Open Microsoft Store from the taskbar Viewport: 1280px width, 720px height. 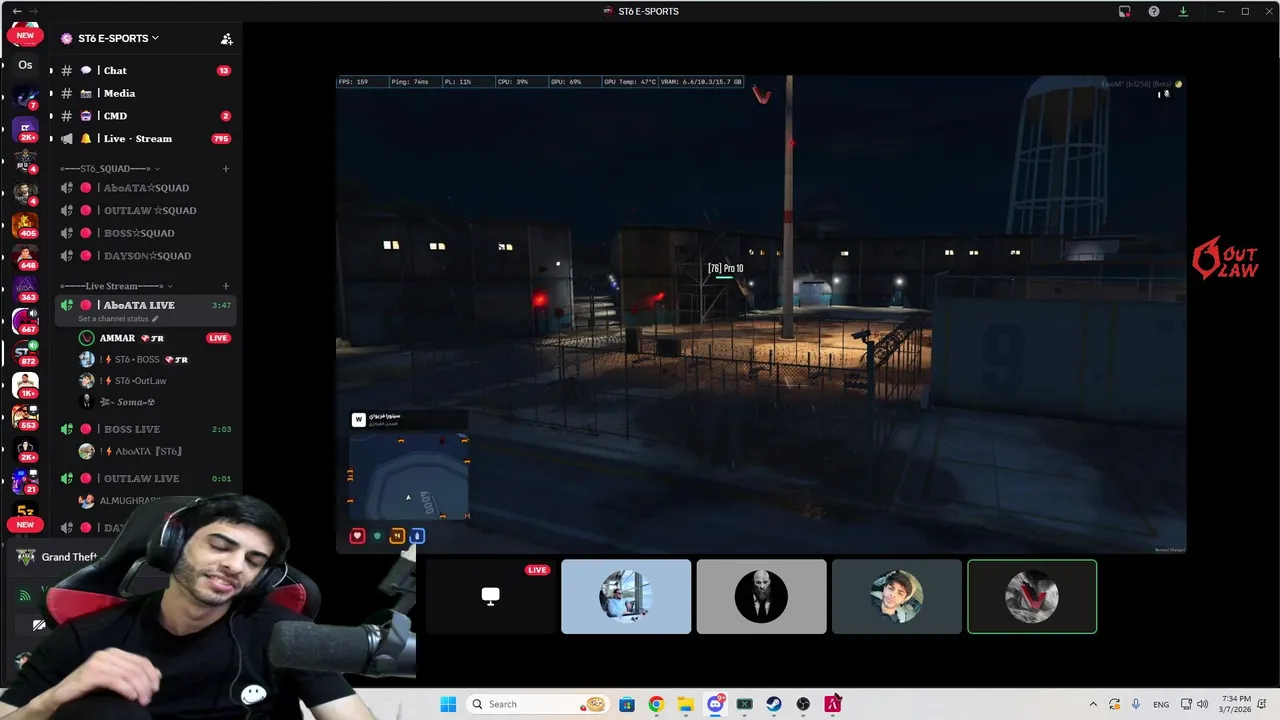click(x=626, y=704)
